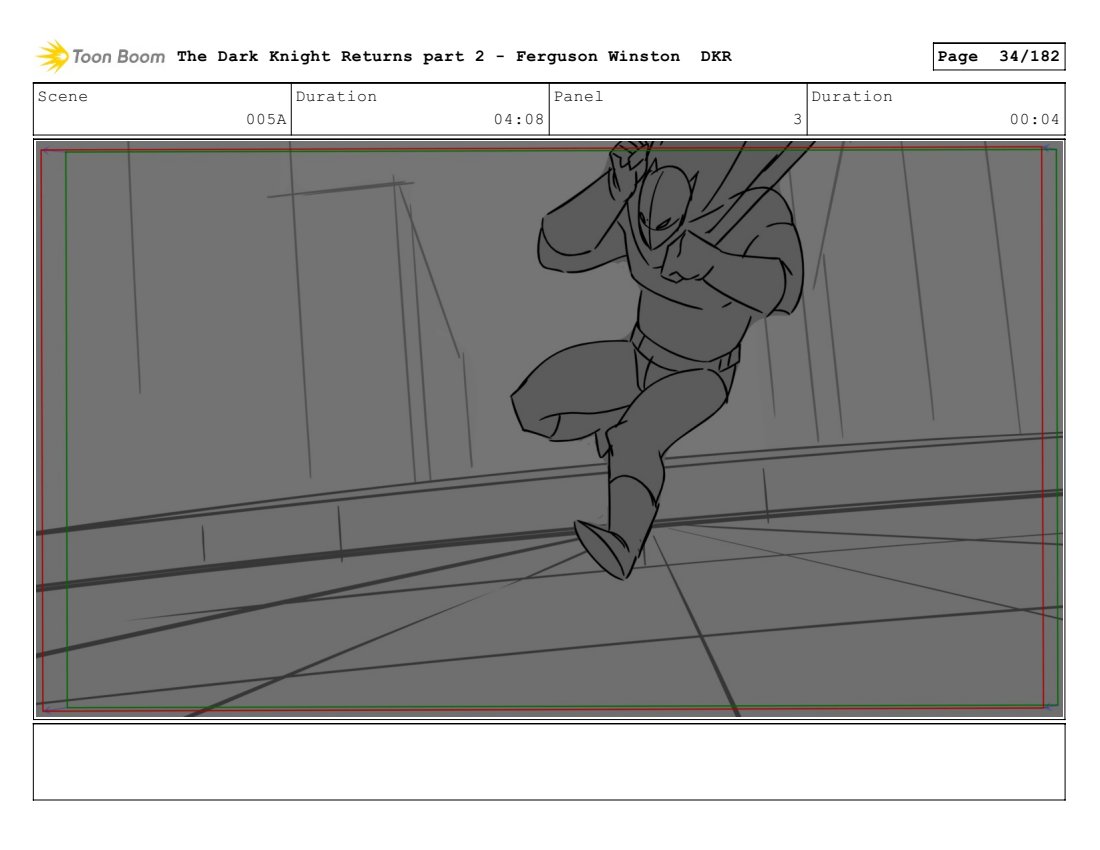Click the Toon Boom logo
This screenshot has width=1100, height=850.
100,56
